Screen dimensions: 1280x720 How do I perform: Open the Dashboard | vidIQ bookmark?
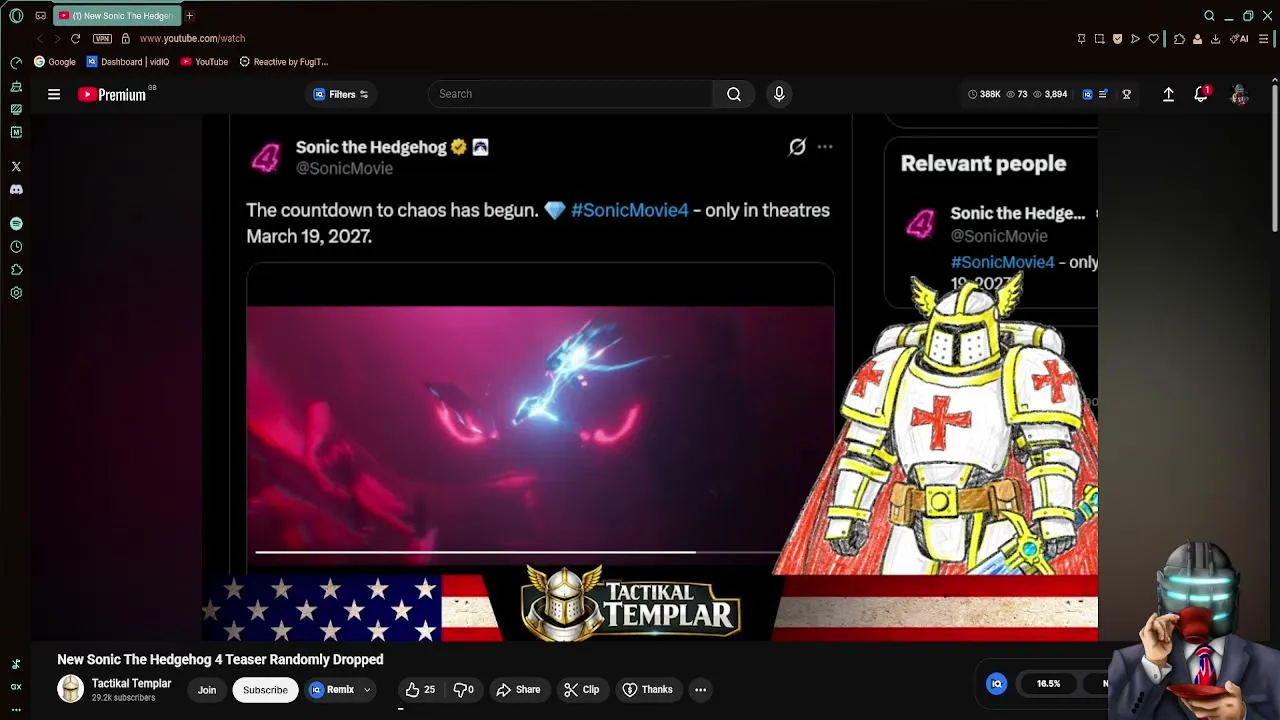pyautogui.click(x=128, y=62)
